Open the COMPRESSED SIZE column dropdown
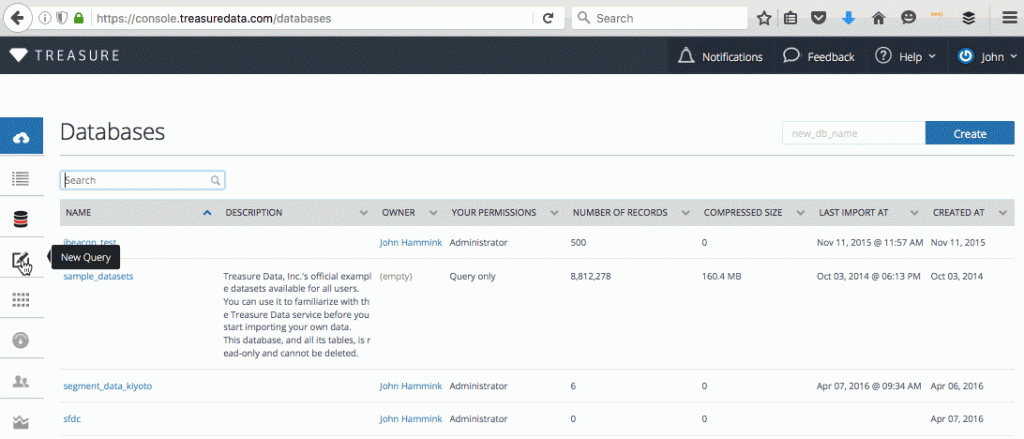Viewport: 1024px width, 439px height. click(x=801, y=213)
